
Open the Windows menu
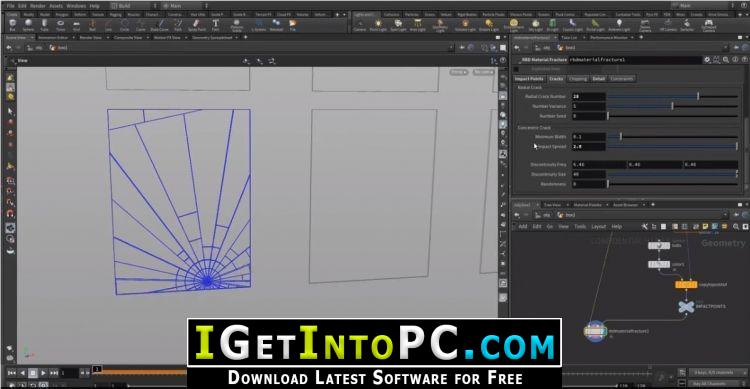pos(76,6)
